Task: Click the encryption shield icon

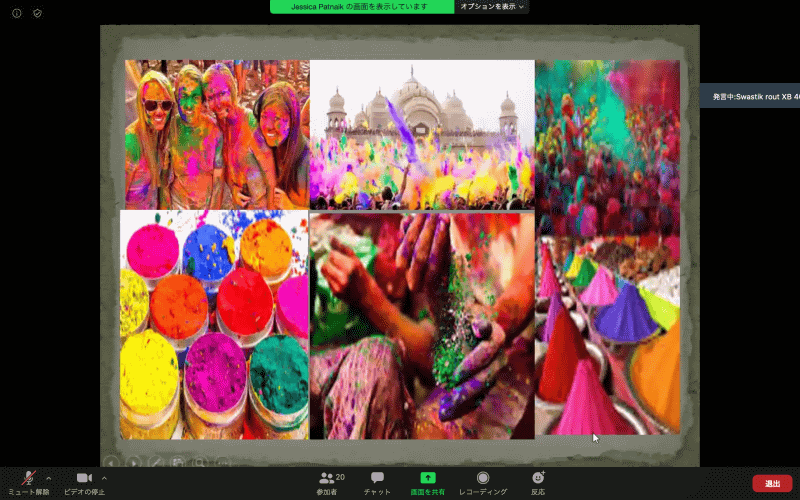Action: click(37, 13)
